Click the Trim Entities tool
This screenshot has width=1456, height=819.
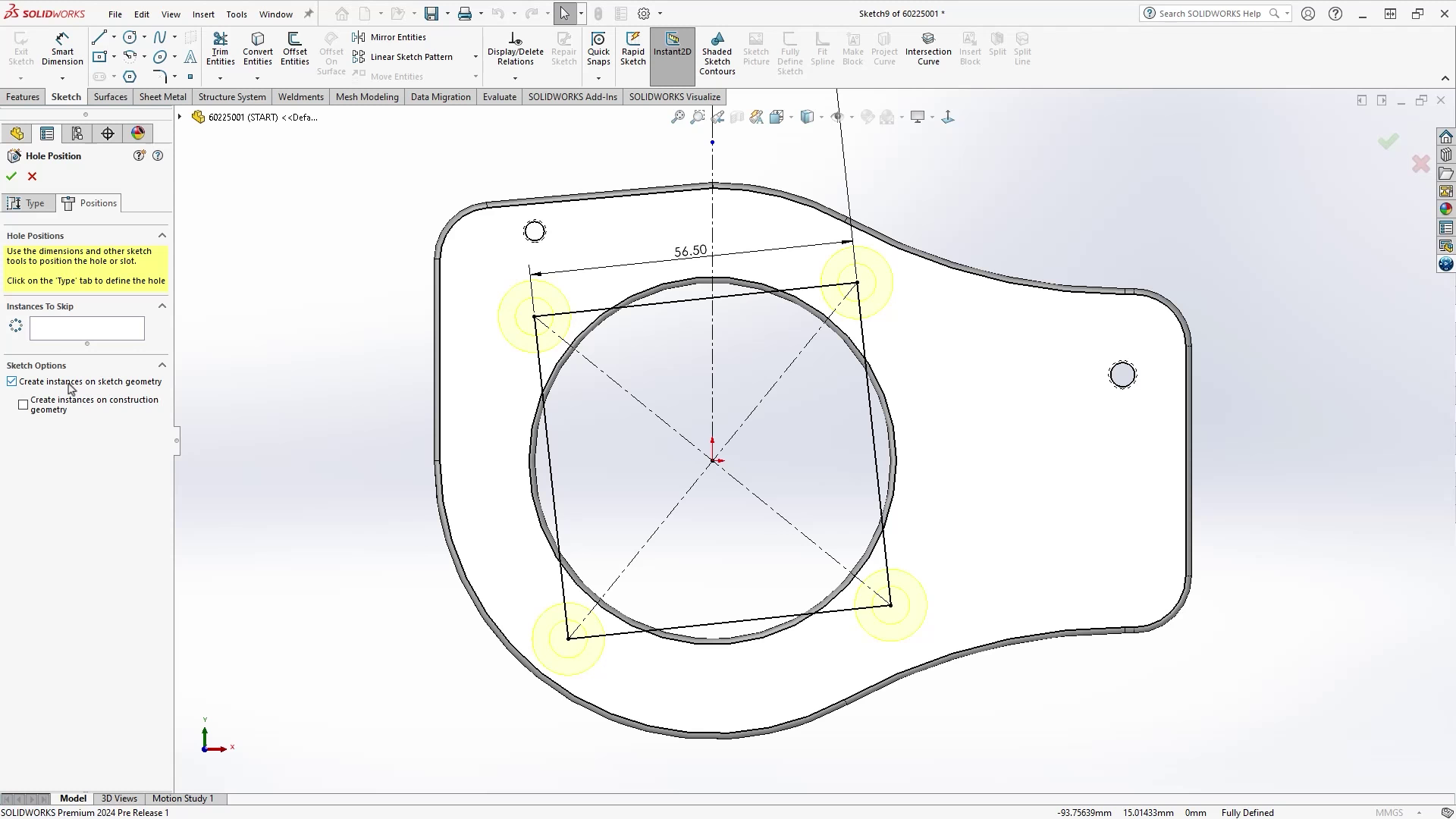tap(220, 49)
